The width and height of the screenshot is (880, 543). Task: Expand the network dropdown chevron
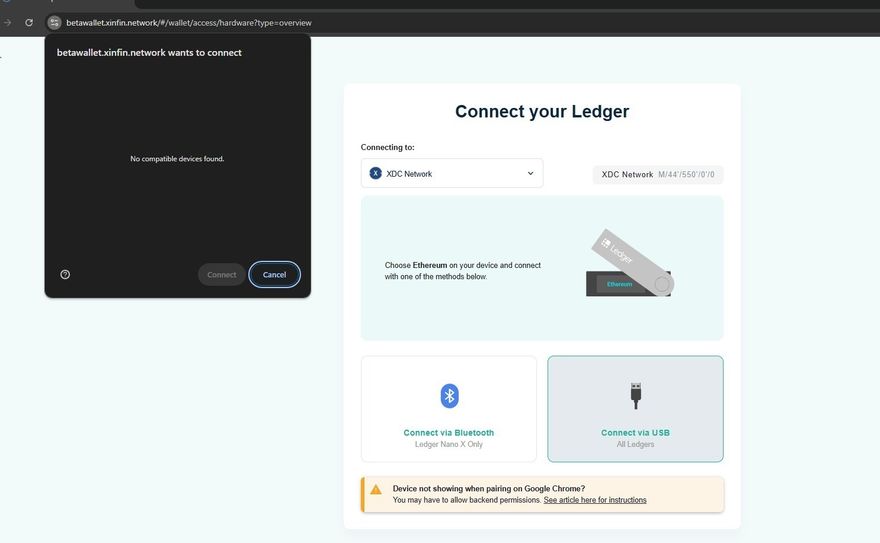pos(530,173)
